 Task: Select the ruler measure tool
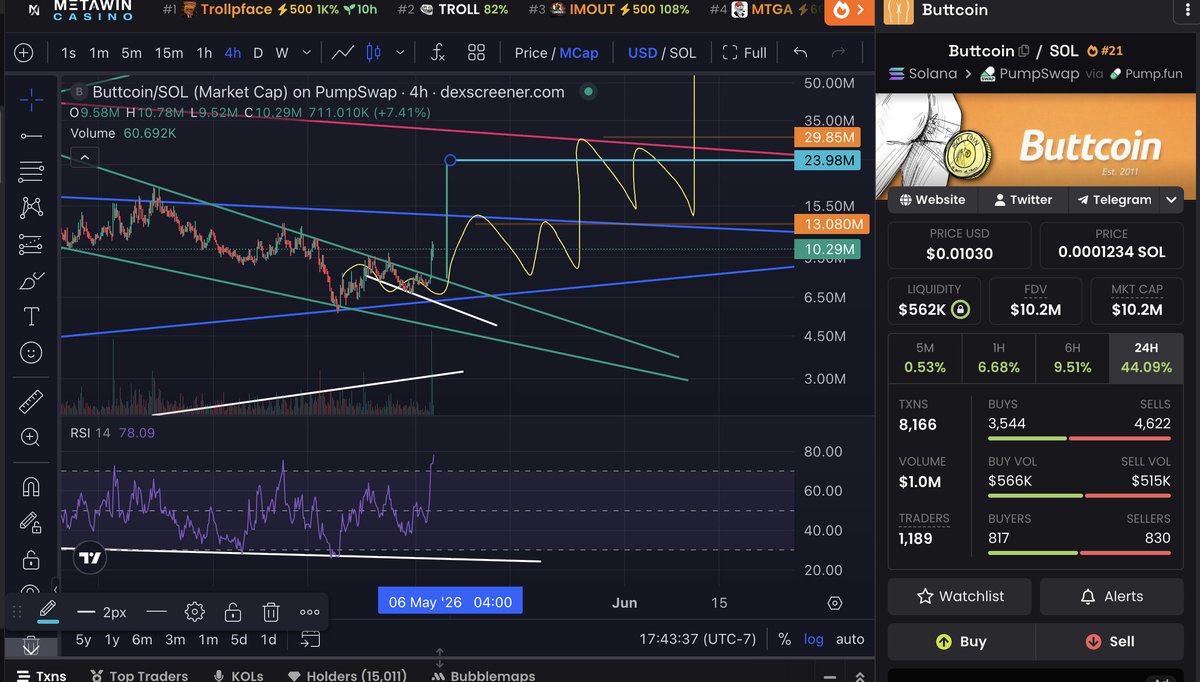tap(31, 402)
